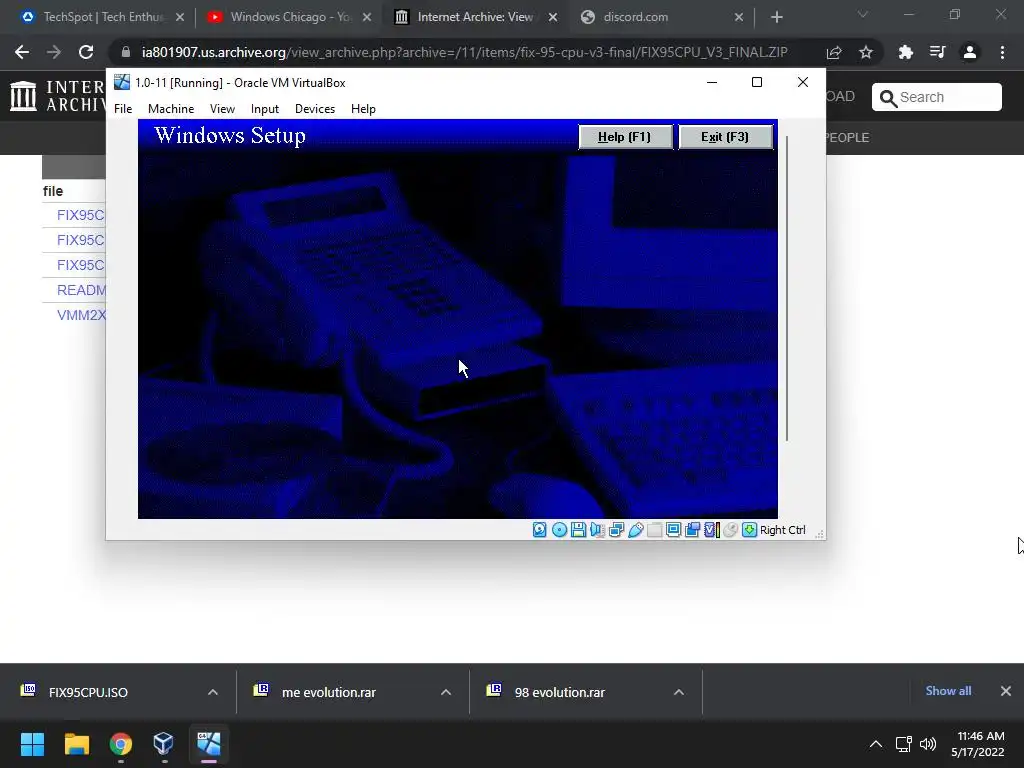Image resolution: width=1024 pixels, height=768 pixels.
Task: Open VirtualBox Input menu
Action: (264, 109)
